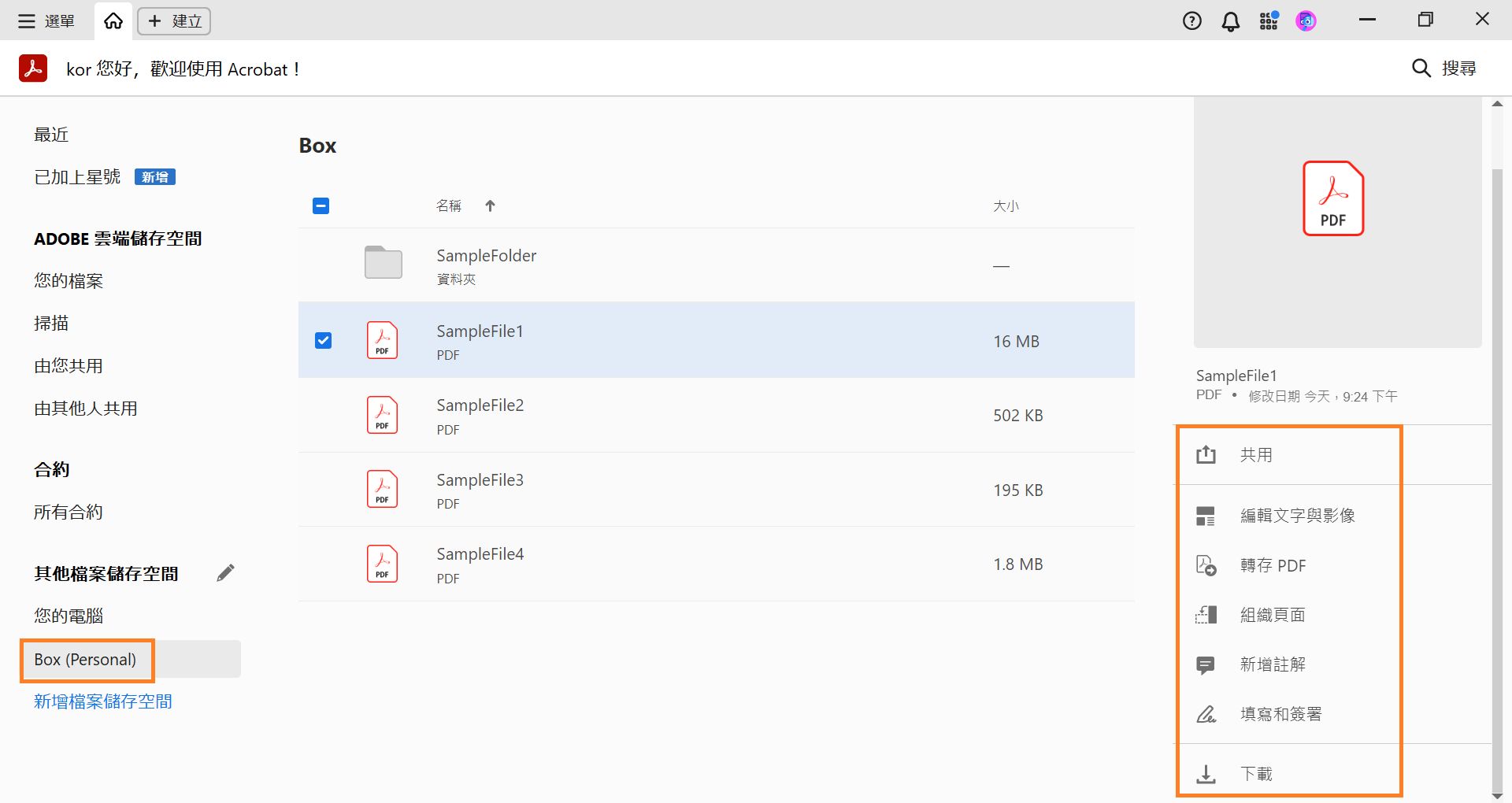1512x803 pixels.
Task: Select 最近 in the sidebar
Action: tap(51, 135)
